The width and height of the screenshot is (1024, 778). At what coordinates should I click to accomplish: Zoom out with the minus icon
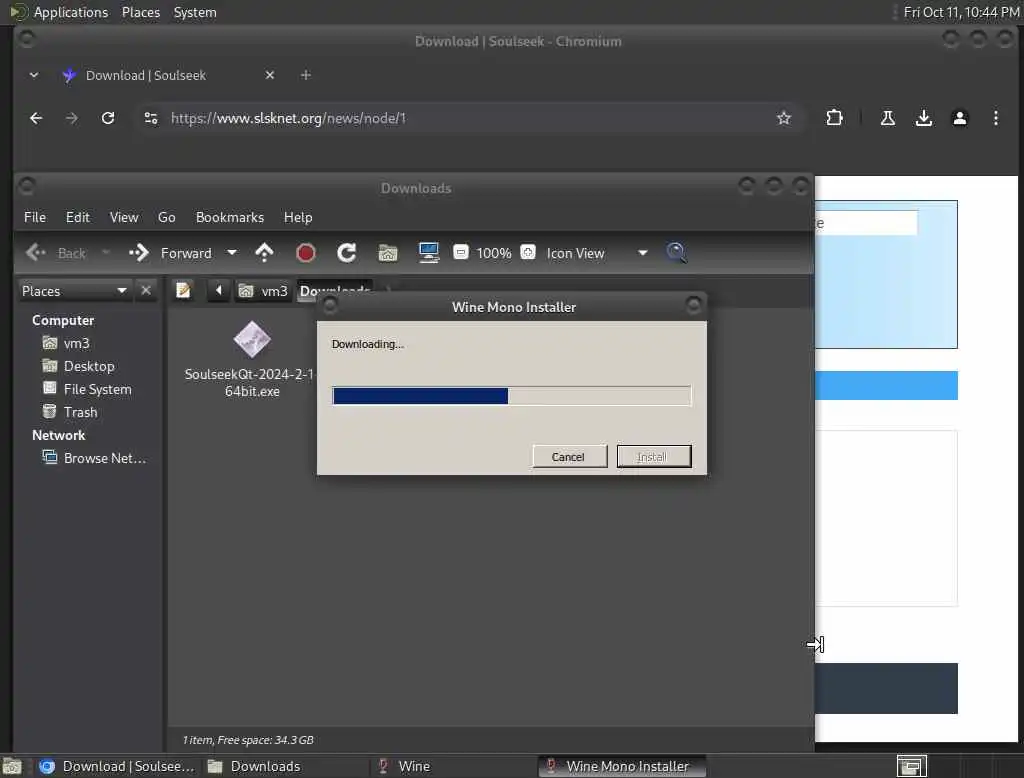461,252
